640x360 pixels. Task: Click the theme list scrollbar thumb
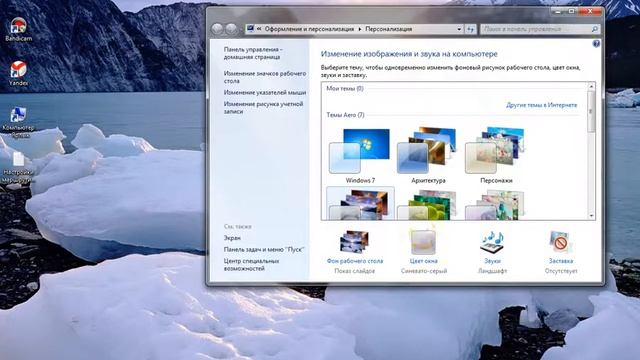tap(591, 111)
